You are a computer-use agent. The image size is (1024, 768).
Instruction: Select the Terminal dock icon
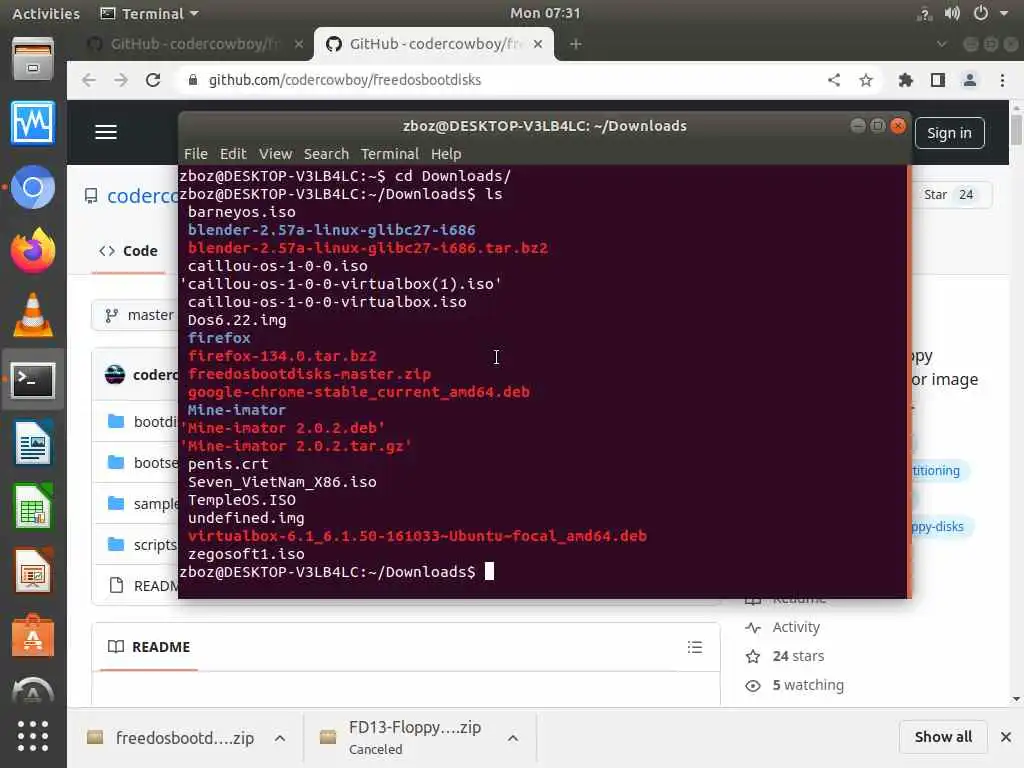pos(33,380)
